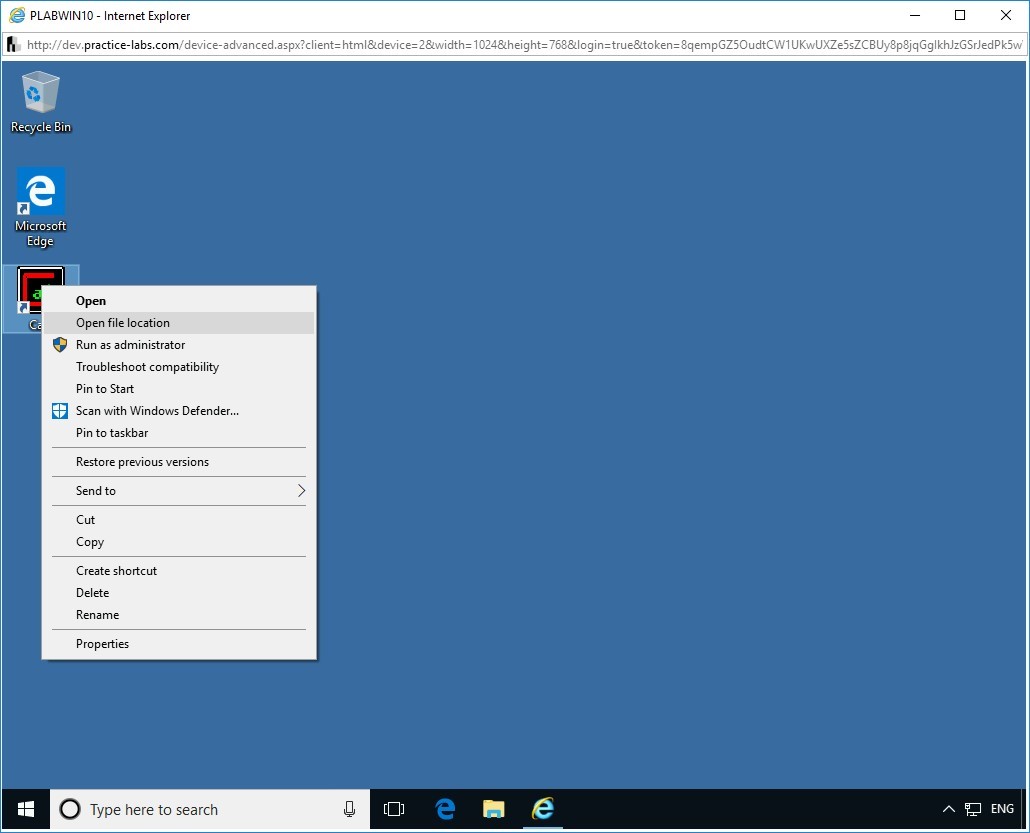The image size is (1030, 833).
Task: Click the Type here to search box
Action: coord(200,809)
